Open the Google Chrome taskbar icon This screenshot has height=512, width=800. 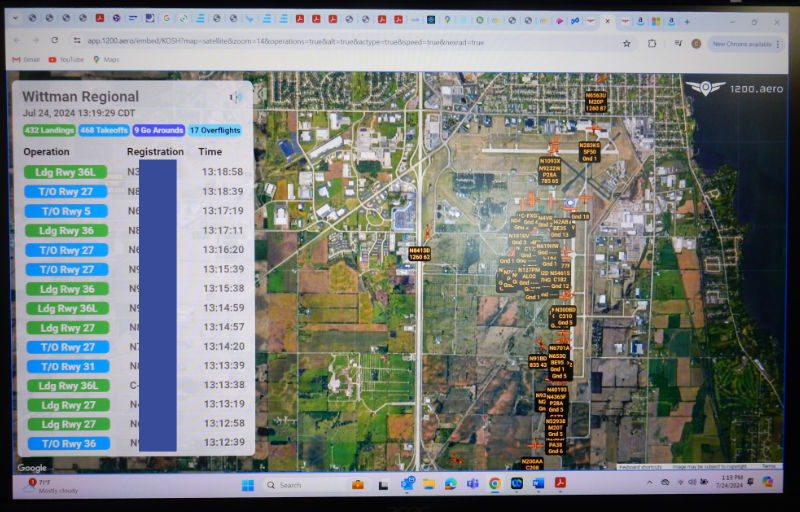click(x=494, y=484)
